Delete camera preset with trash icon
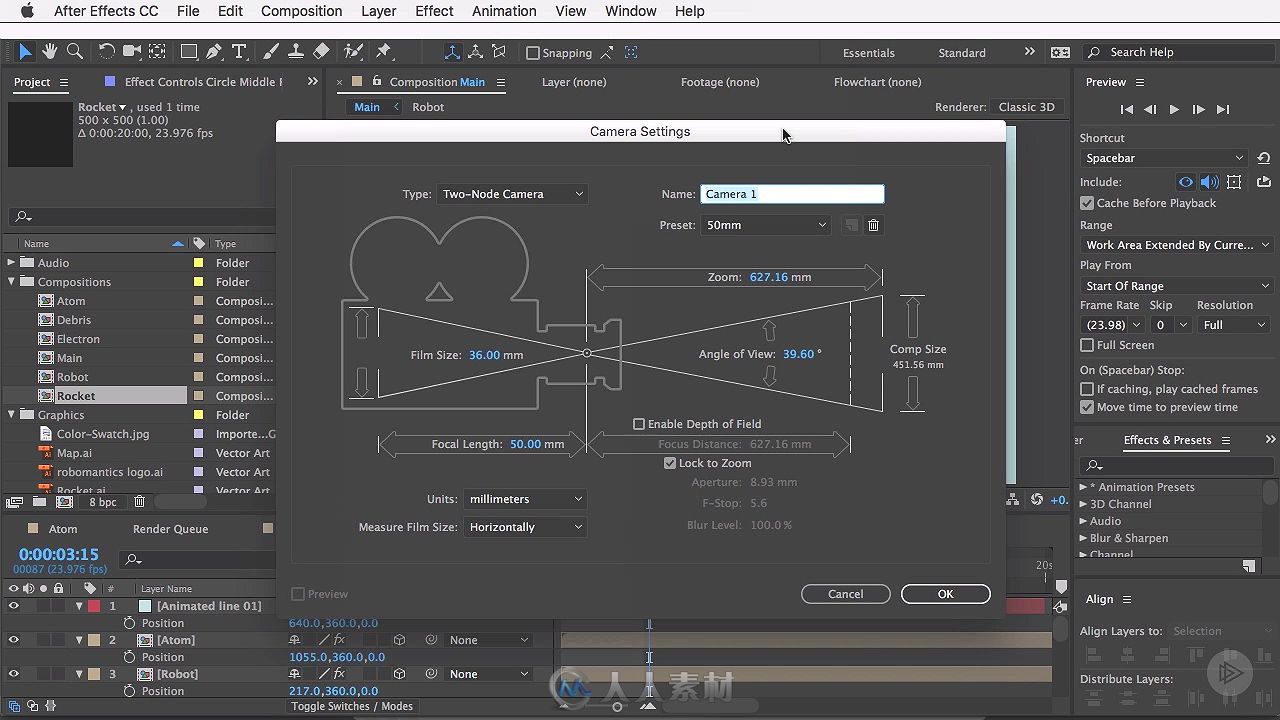Image resolution: width=1280 pixels, height=720 pixels. point(873,225)
